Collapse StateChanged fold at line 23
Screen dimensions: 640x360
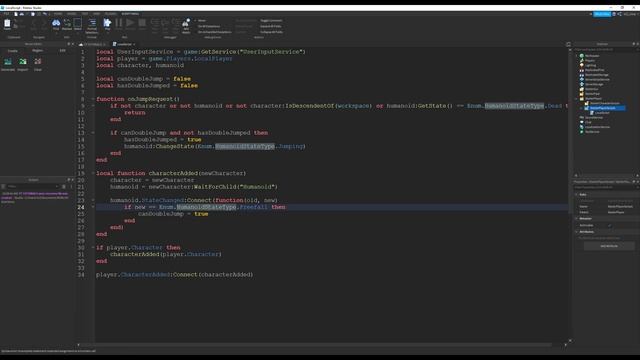click(x=93, y=200)
